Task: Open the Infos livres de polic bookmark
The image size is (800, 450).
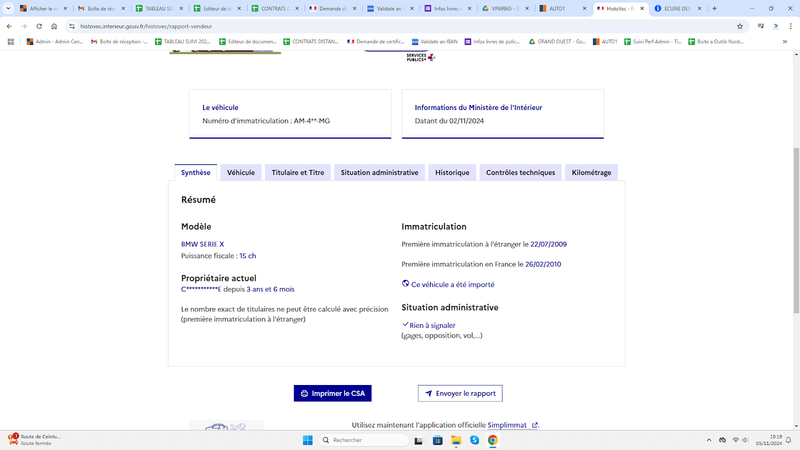Action: pyautogui.click(x=492, y=41)
